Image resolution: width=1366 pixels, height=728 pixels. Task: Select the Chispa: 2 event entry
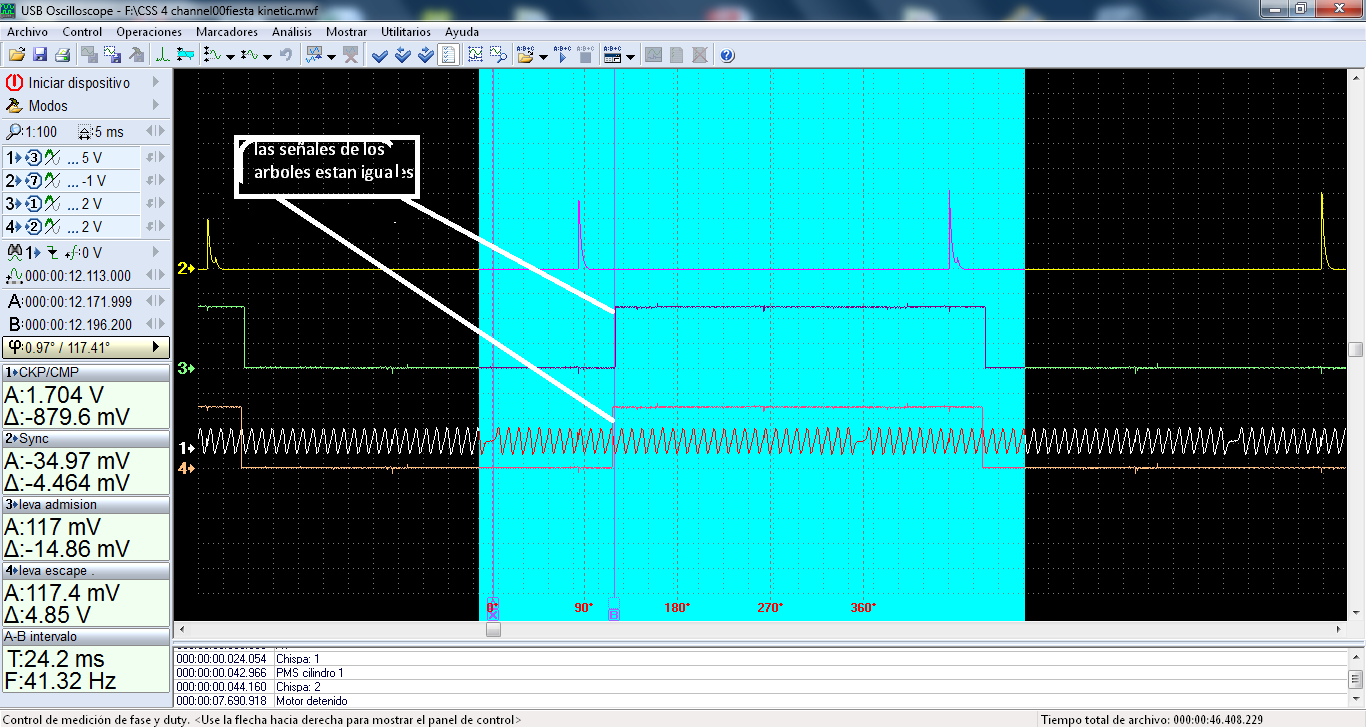point(300,686)
